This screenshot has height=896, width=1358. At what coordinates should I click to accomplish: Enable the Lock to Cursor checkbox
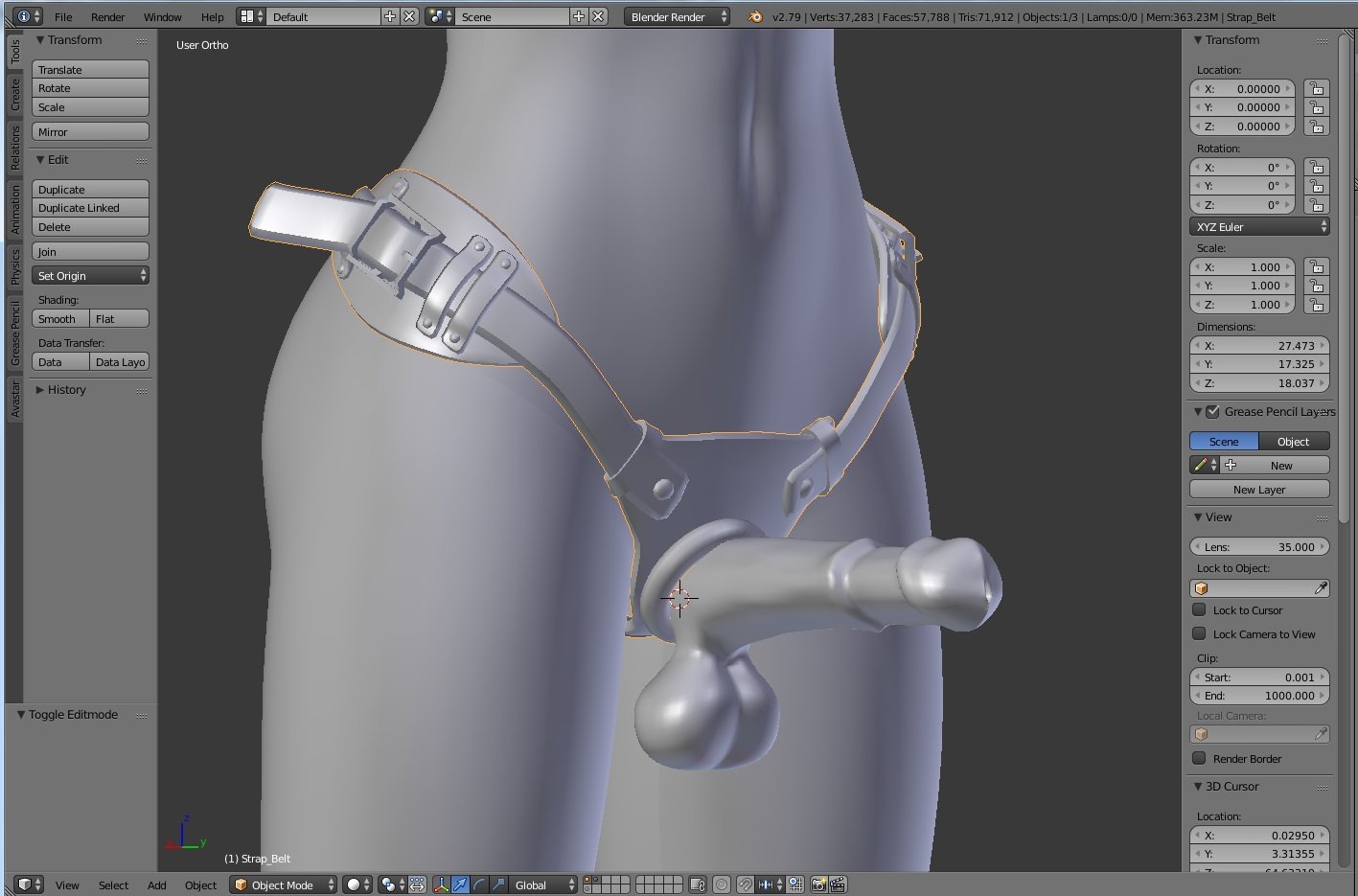1199,609
